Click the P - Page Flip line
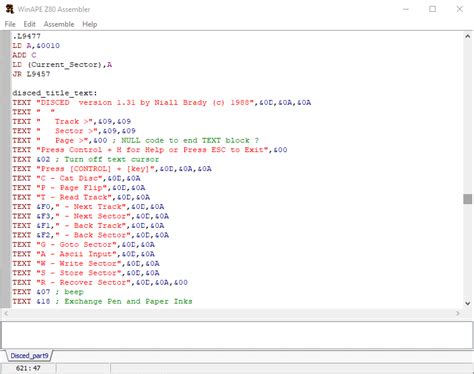 tap(79, 188)
